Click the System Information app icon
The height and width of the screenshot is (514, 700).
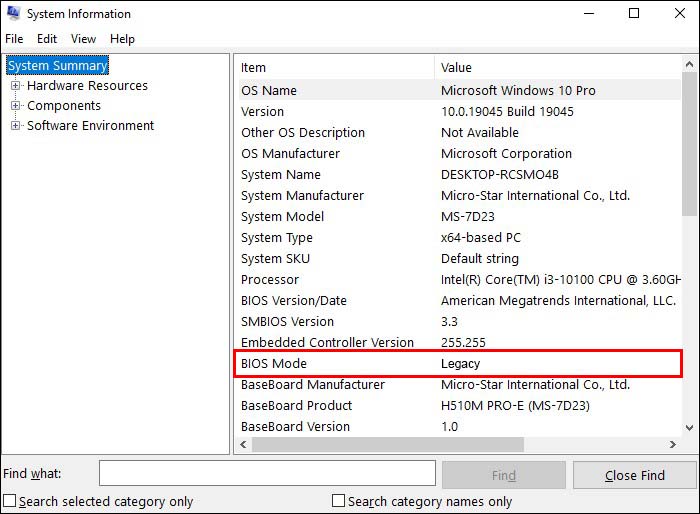click(x=13, y=14)
